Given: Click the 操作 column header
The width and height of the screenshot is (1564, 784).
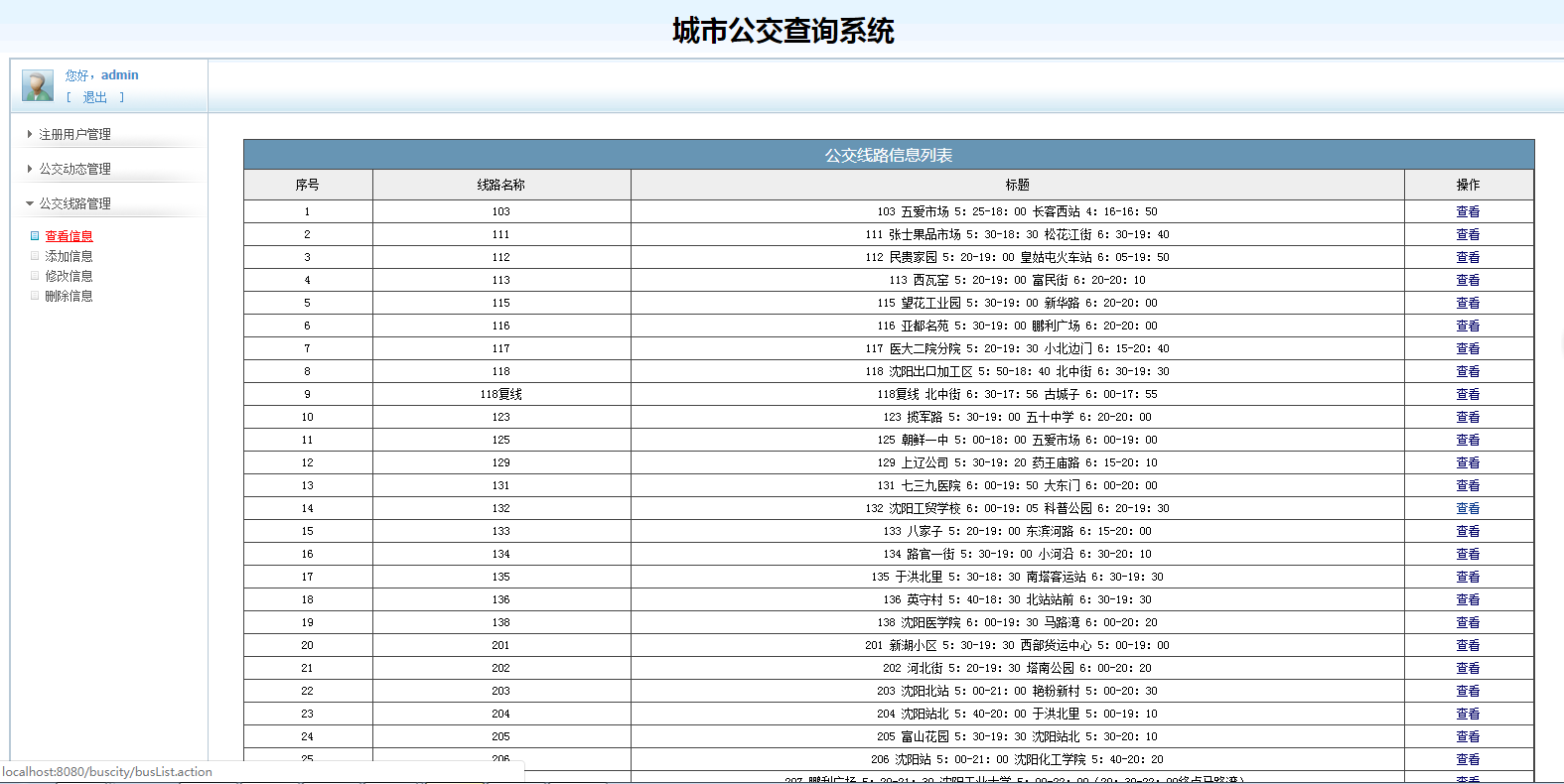Looking at the screenshot, I should point(1469,185).
